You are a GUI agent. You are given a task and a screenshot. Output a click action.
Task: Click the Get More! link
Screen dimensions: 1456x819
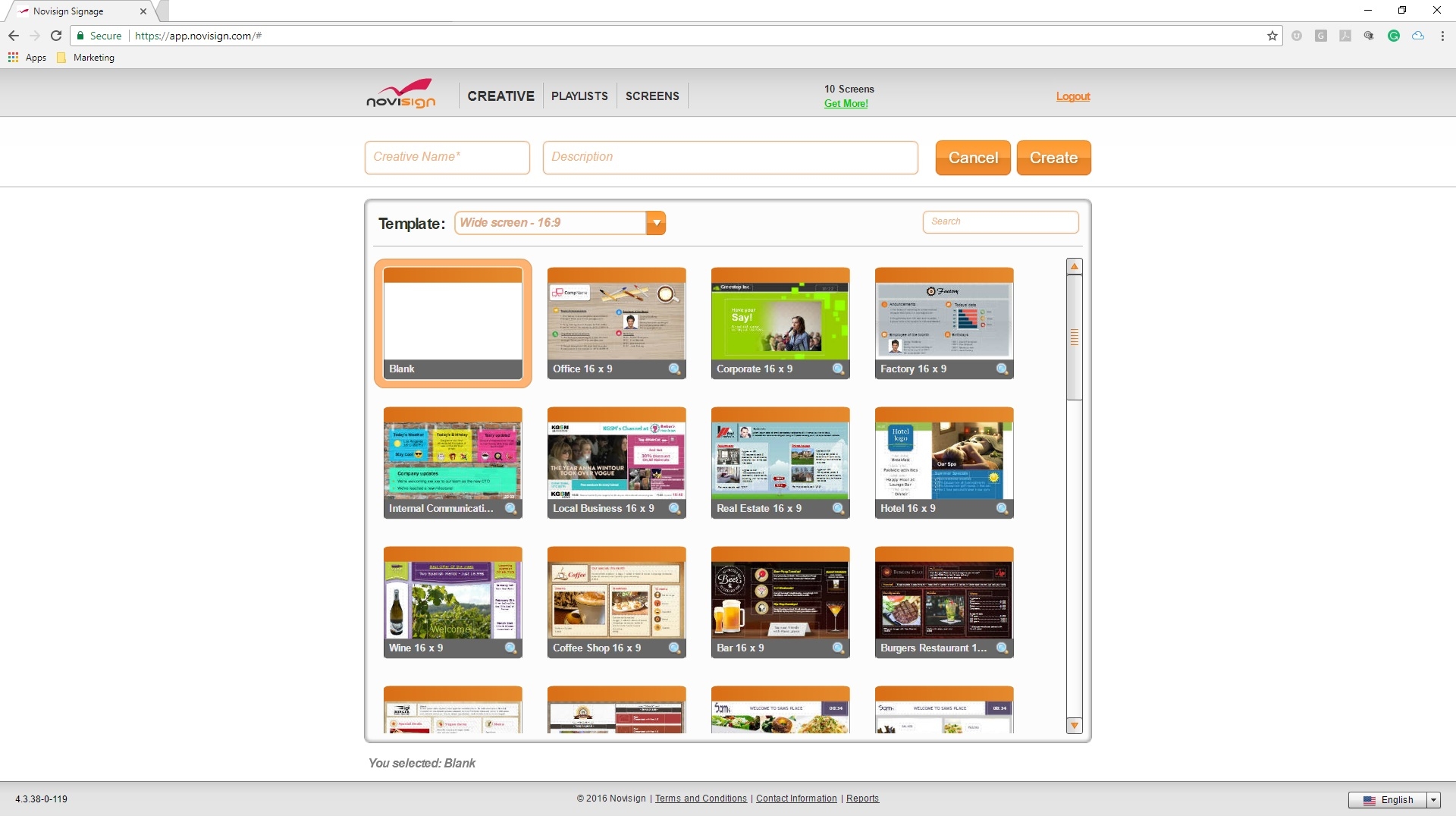tap(846, 104)
